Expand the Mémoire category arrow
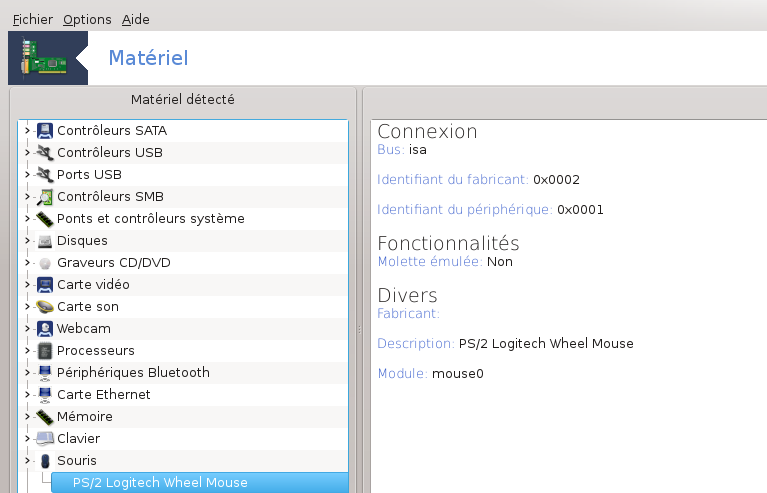Image resolution: width=767 pixels, height=493 pixels. click(27, 417)
